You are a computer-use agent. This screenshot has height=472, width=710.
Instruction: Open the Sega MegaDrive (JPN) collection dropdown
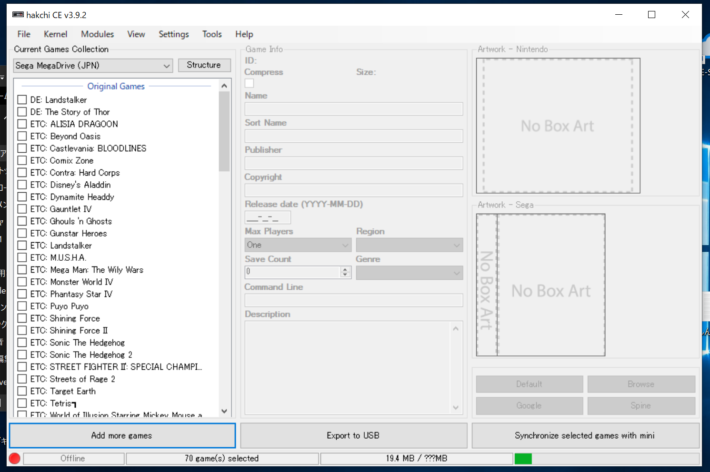[93, 66]
